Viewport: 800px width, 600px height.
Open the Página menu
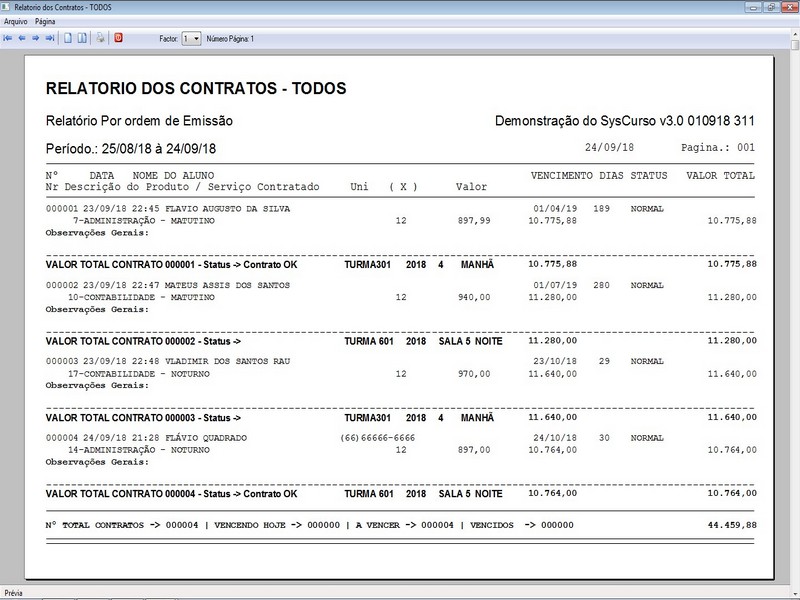point(45,21)
